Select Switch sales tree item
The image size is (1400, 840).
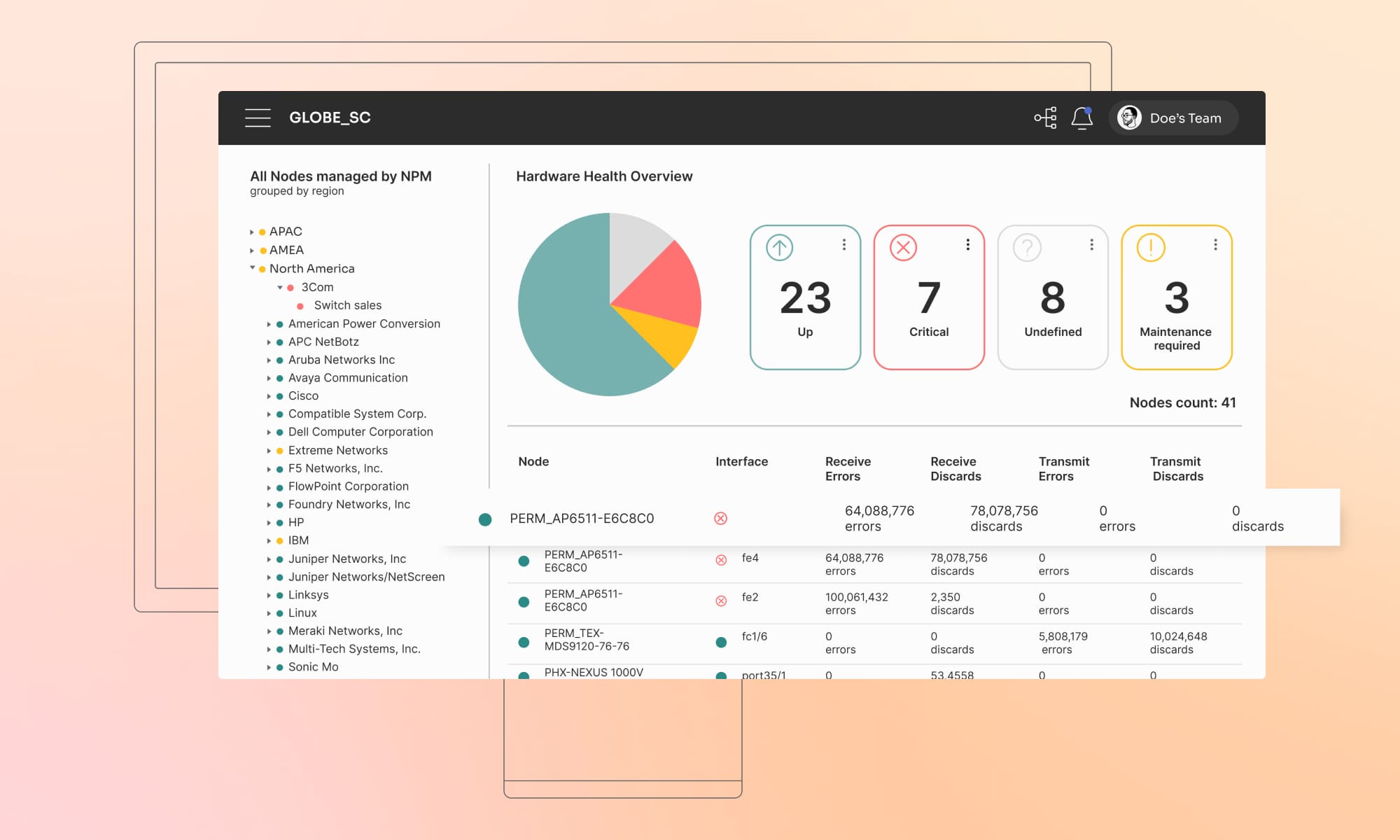347,305
